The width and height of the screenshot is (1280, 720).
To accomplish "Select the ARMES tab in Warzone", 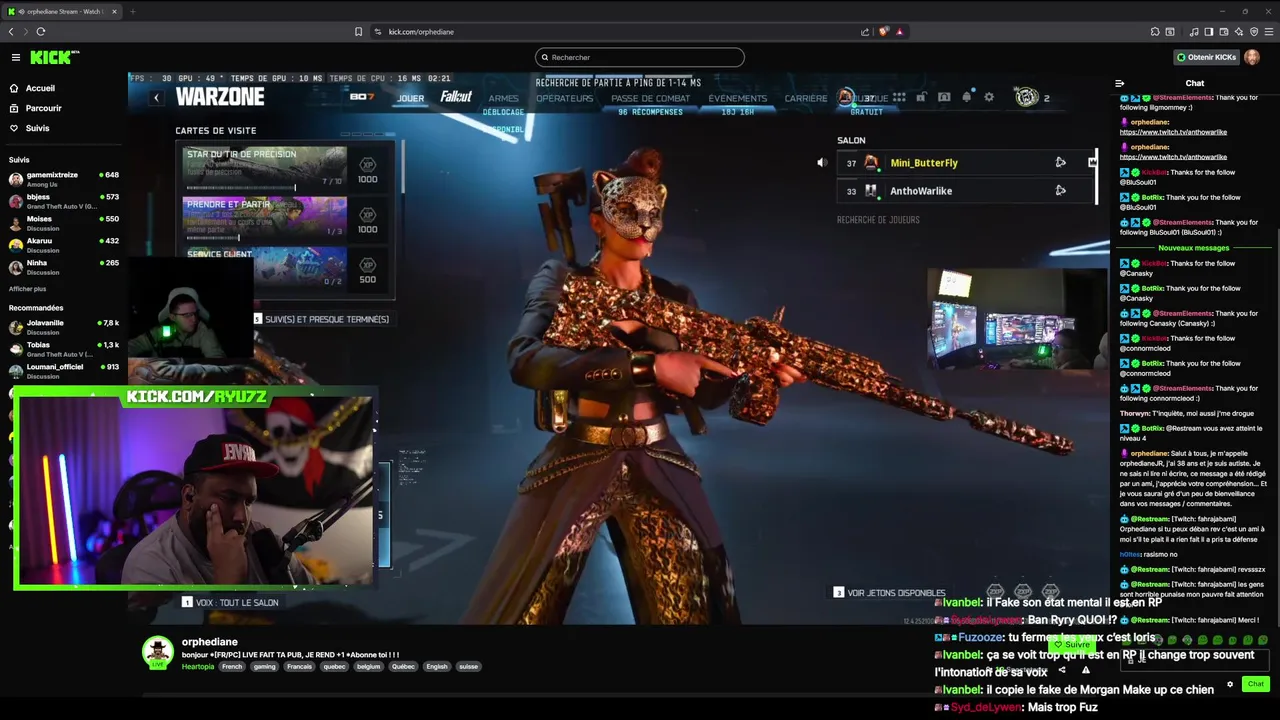I will tap(503, 98).
